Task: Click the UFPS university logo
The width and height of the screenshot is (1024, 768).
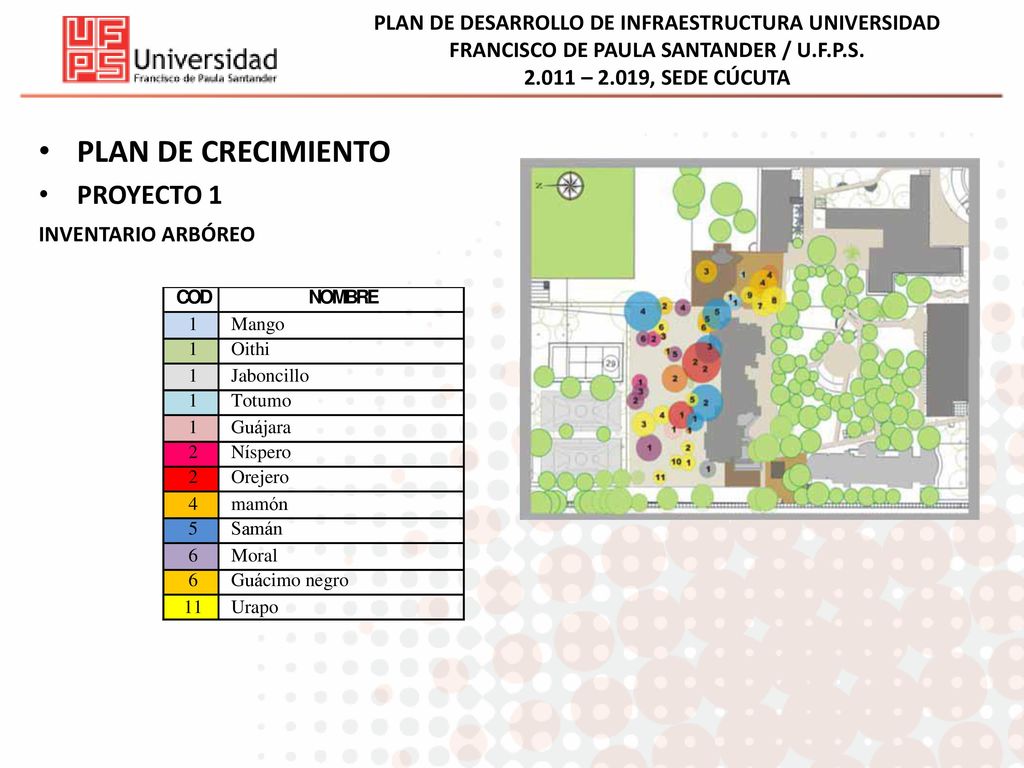Action: click(x=95, y=50)
